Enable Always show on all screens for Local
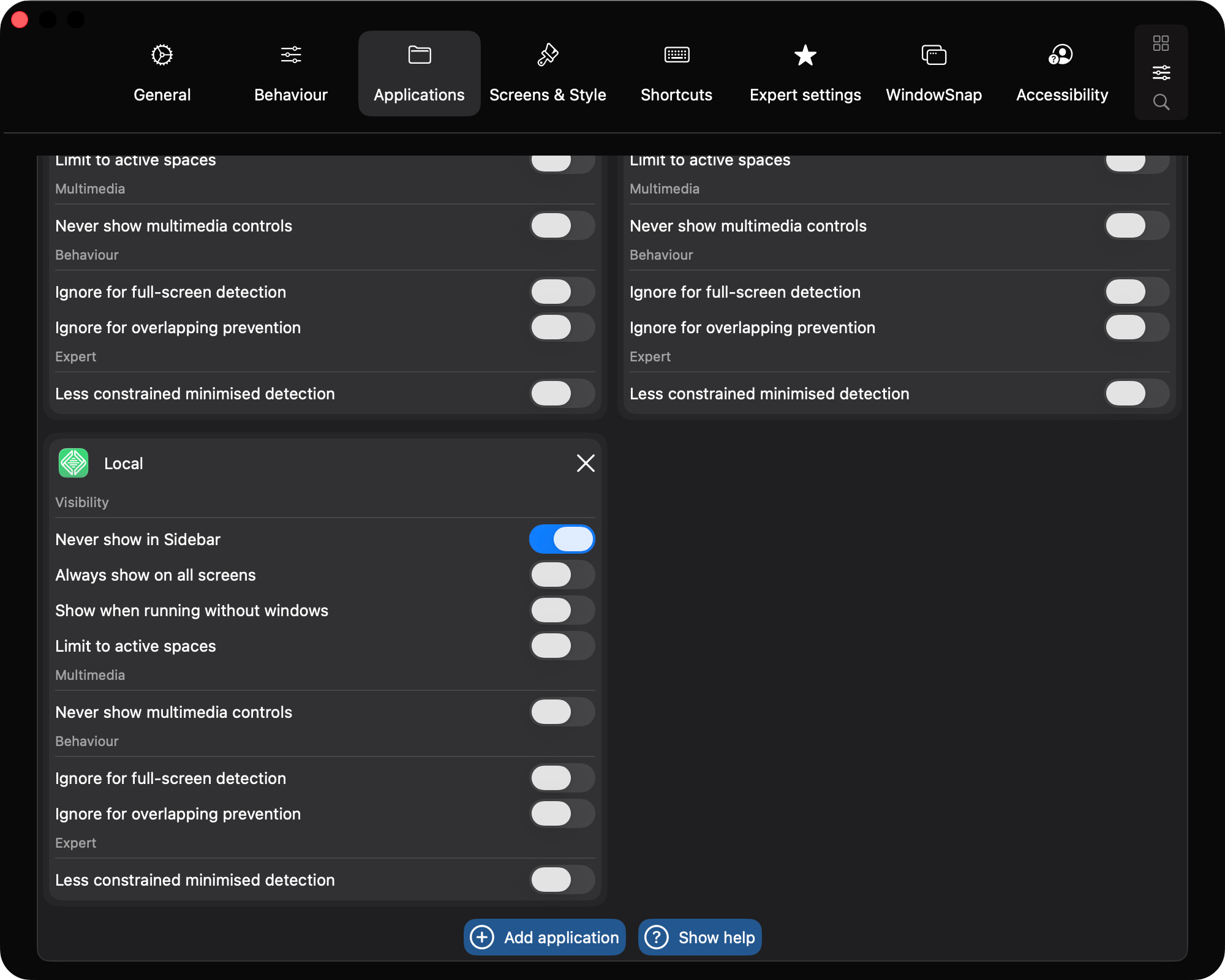The width and height of the screenshot is (1225, 980). click(x=562, y=575)
